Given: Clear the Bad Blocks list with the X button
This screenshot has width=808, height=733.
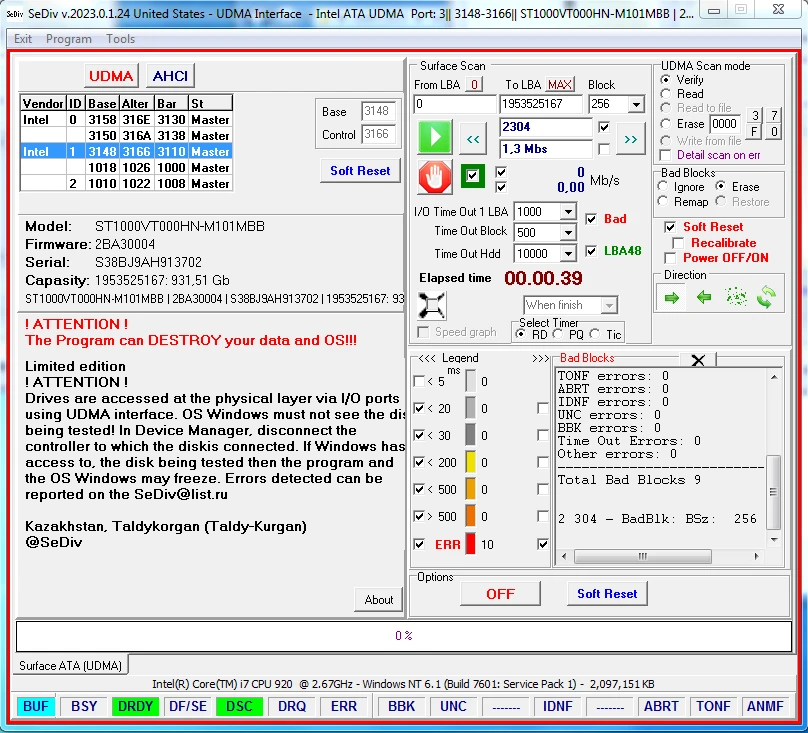Looking at the screenshot, I should coord(698,360).
